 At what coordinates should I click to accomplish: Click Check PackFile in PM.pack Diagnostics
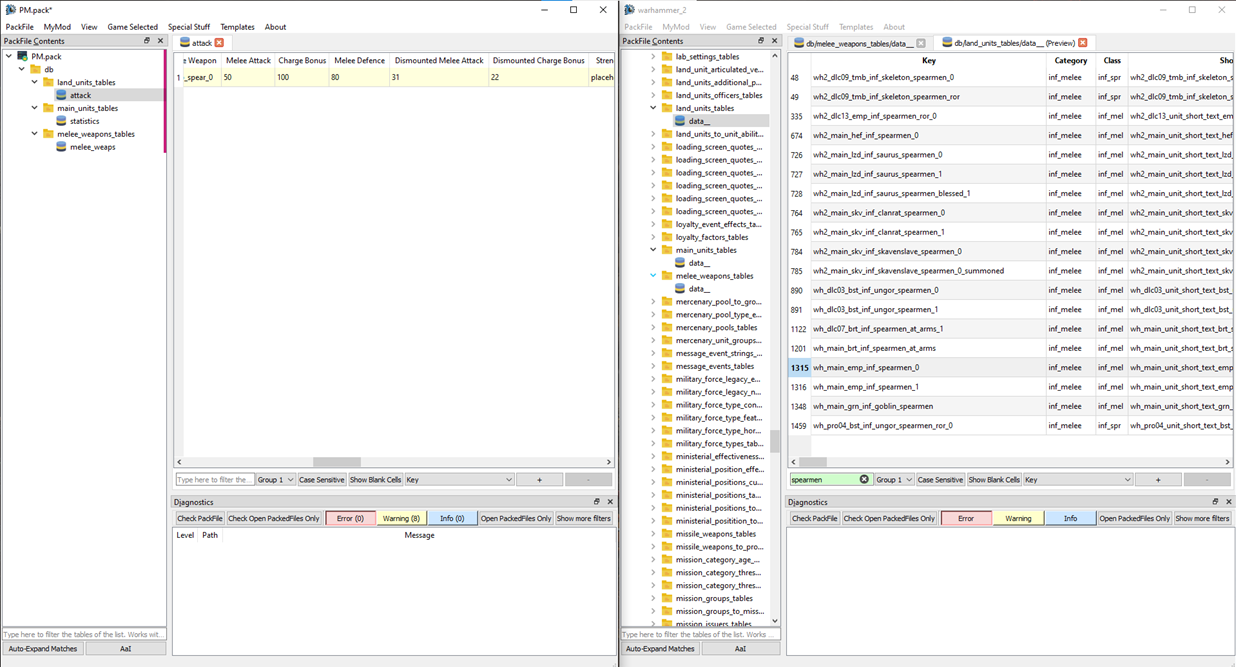click(200, 518)
